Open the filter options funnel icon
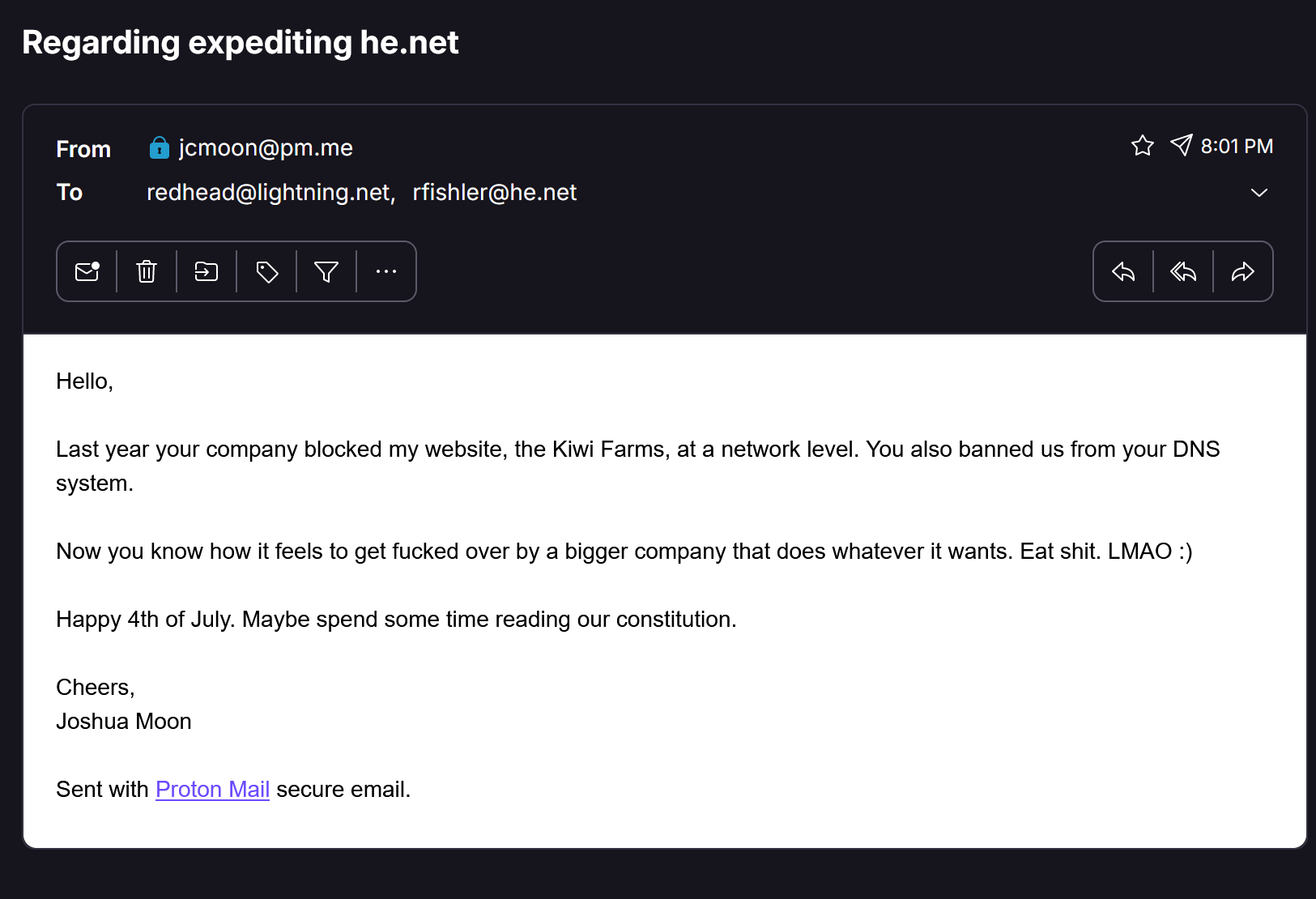Viewport: 1316px width, 899px height. [x=326, y=271]
